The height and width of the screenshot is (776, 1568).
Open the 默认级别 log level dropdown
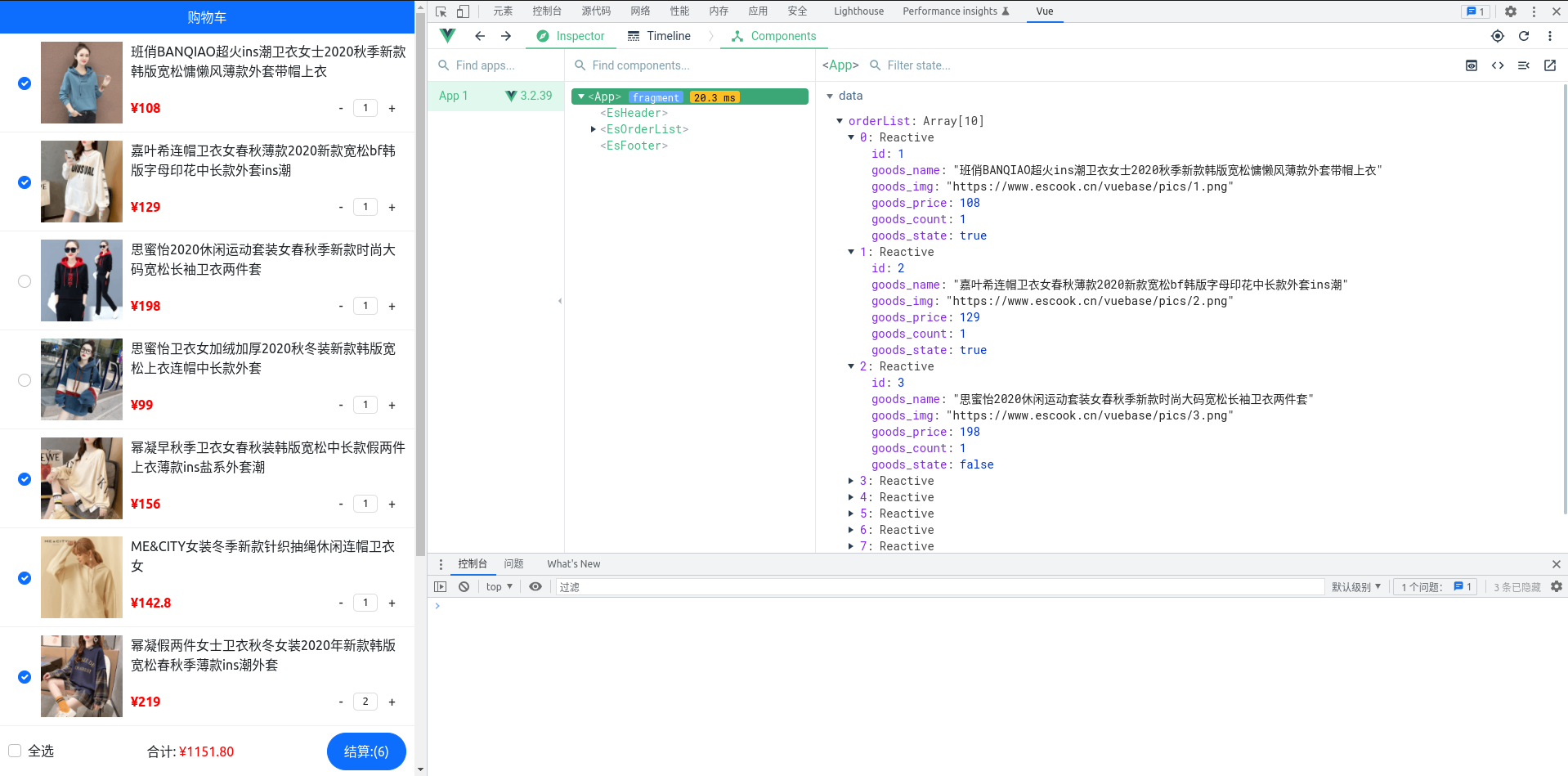(x=1355, y=587)
